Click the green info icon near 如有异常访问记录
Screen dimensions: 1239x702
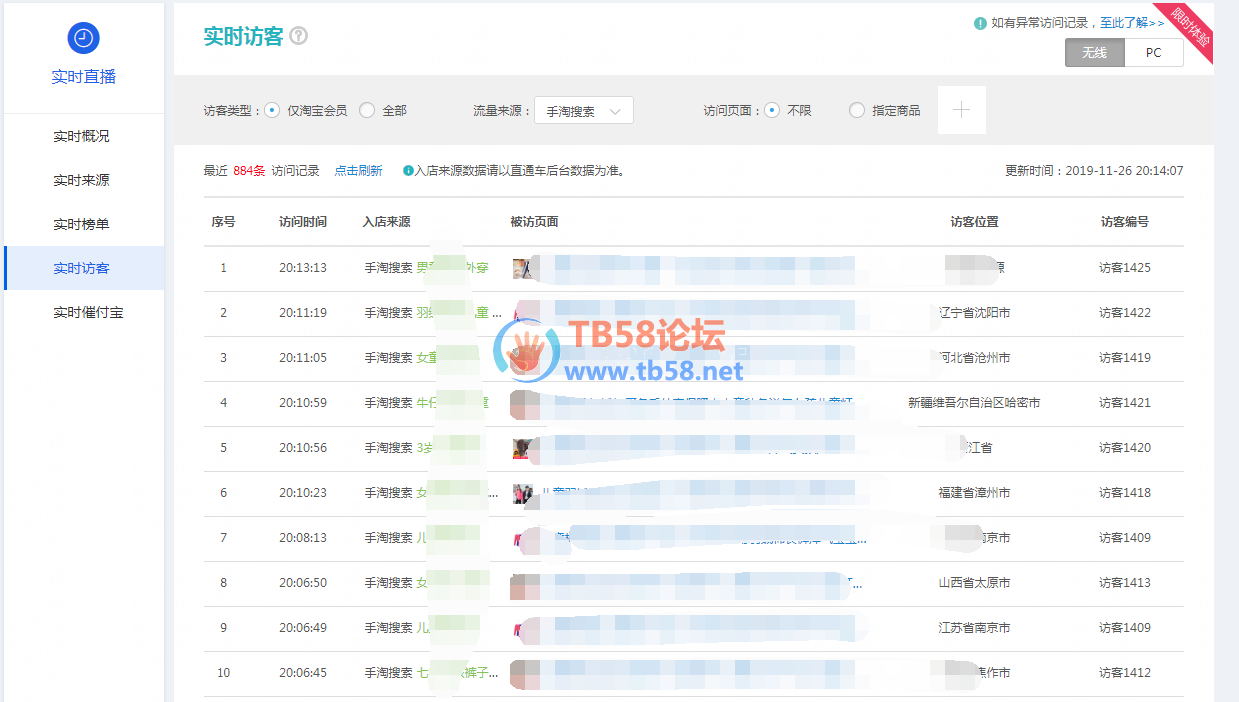980,23
